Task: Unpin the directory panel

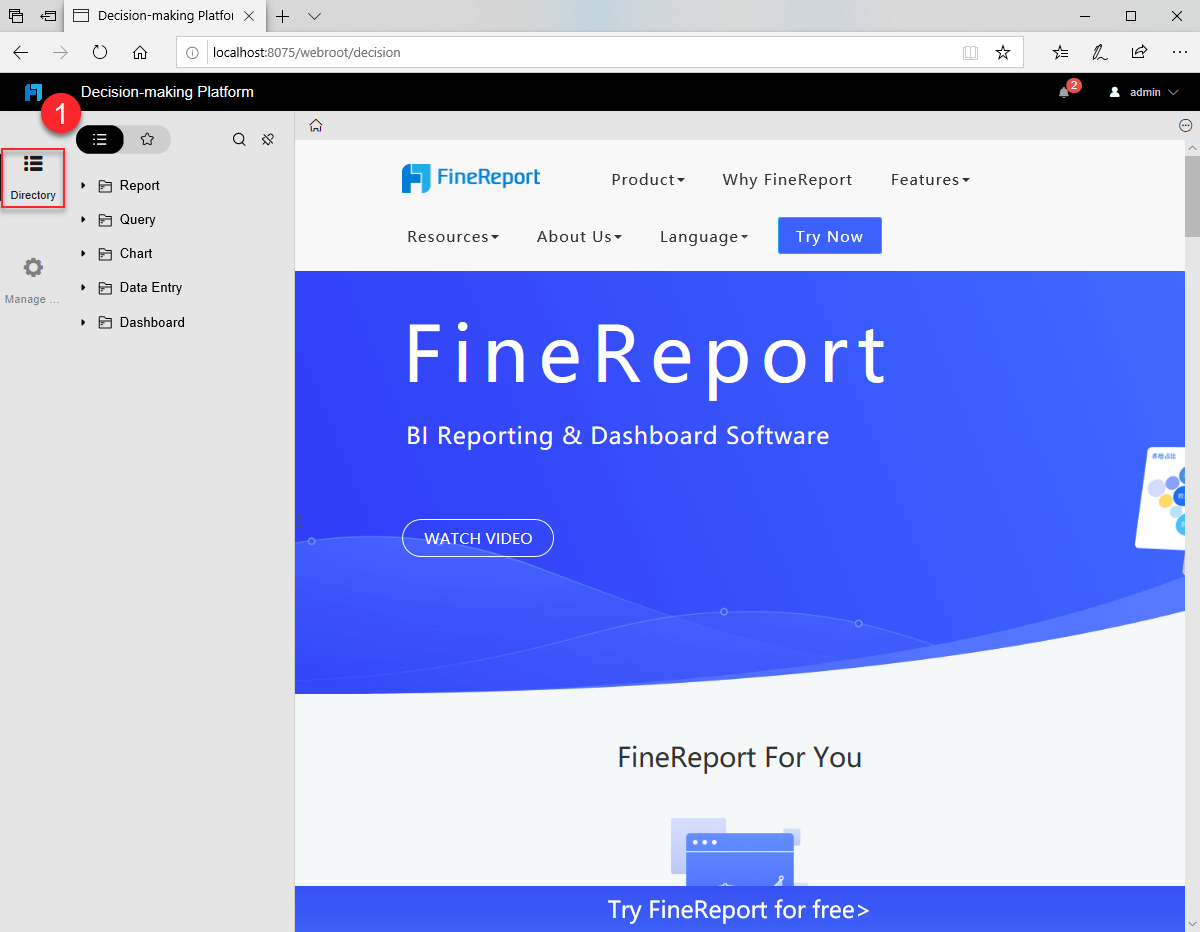Action: (267, 139)
